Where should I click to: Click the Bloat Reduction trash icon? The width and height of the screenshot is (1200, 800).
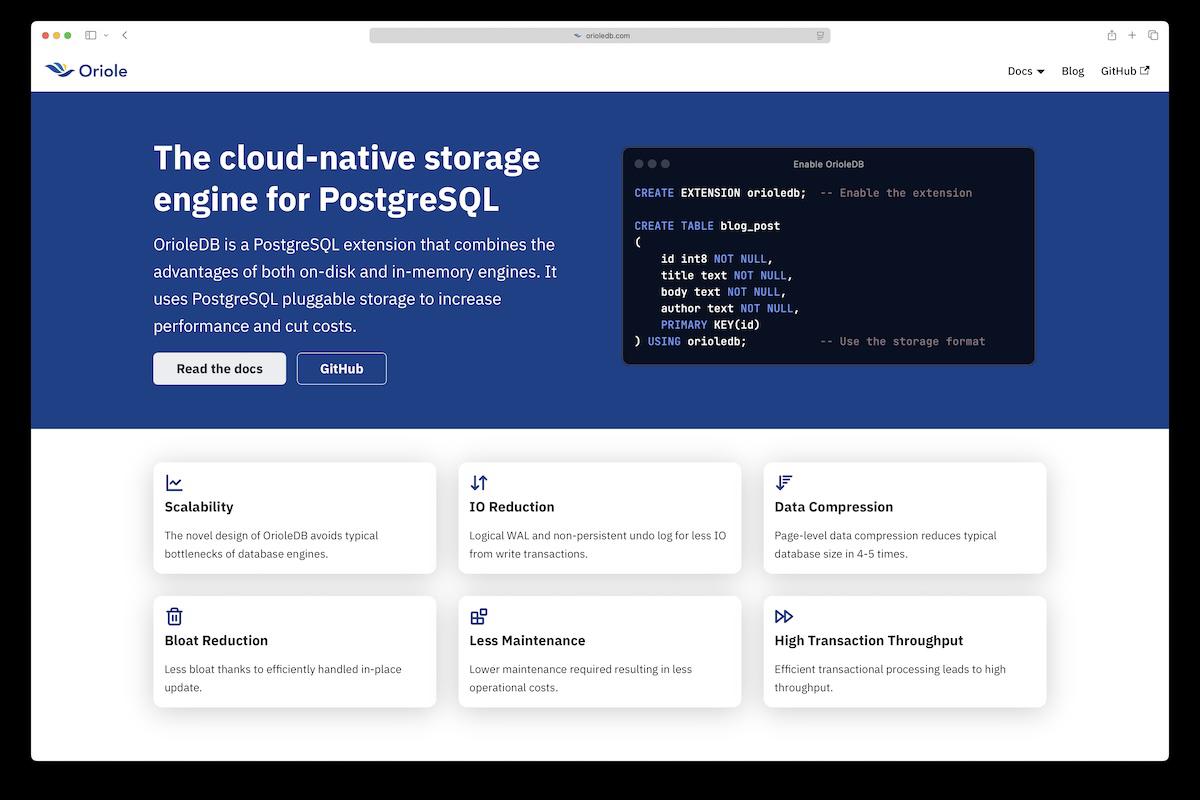[174, 616]
